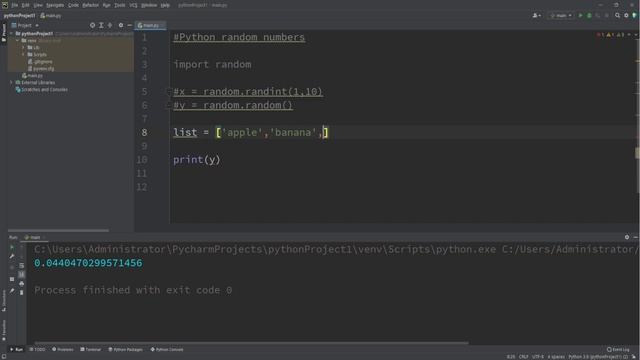The height and width of the screenshot is (360, 640).
Task: Expand the Scripts folder
Action: [23, 55]
